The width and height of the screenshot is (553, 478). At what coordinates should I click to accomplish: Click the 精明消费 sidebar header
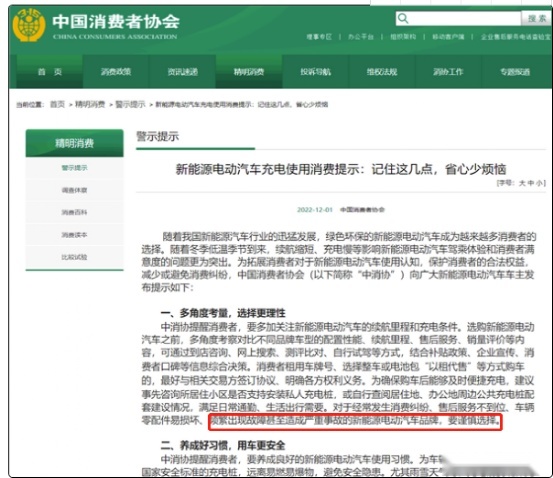point(74,143)
